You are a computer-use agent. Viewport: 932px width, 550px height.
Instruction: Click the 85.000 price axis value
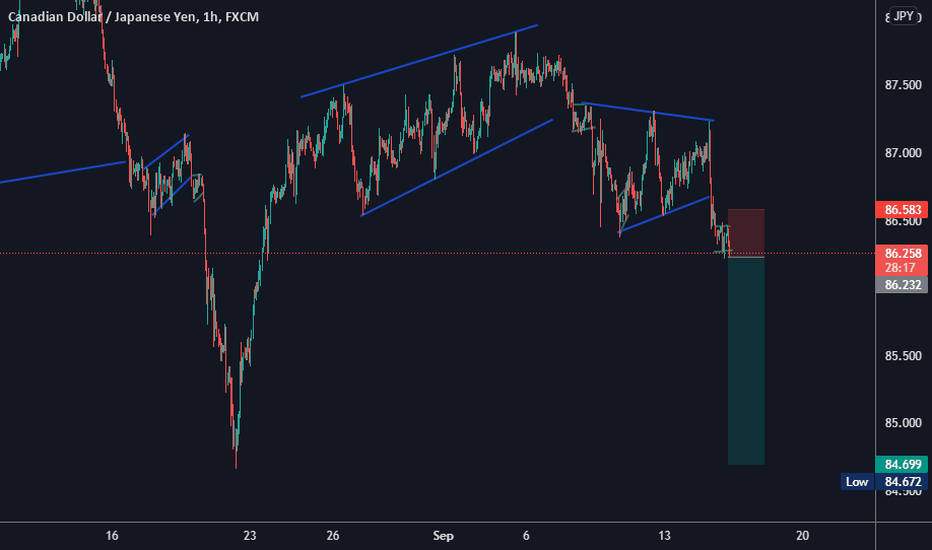903,423
